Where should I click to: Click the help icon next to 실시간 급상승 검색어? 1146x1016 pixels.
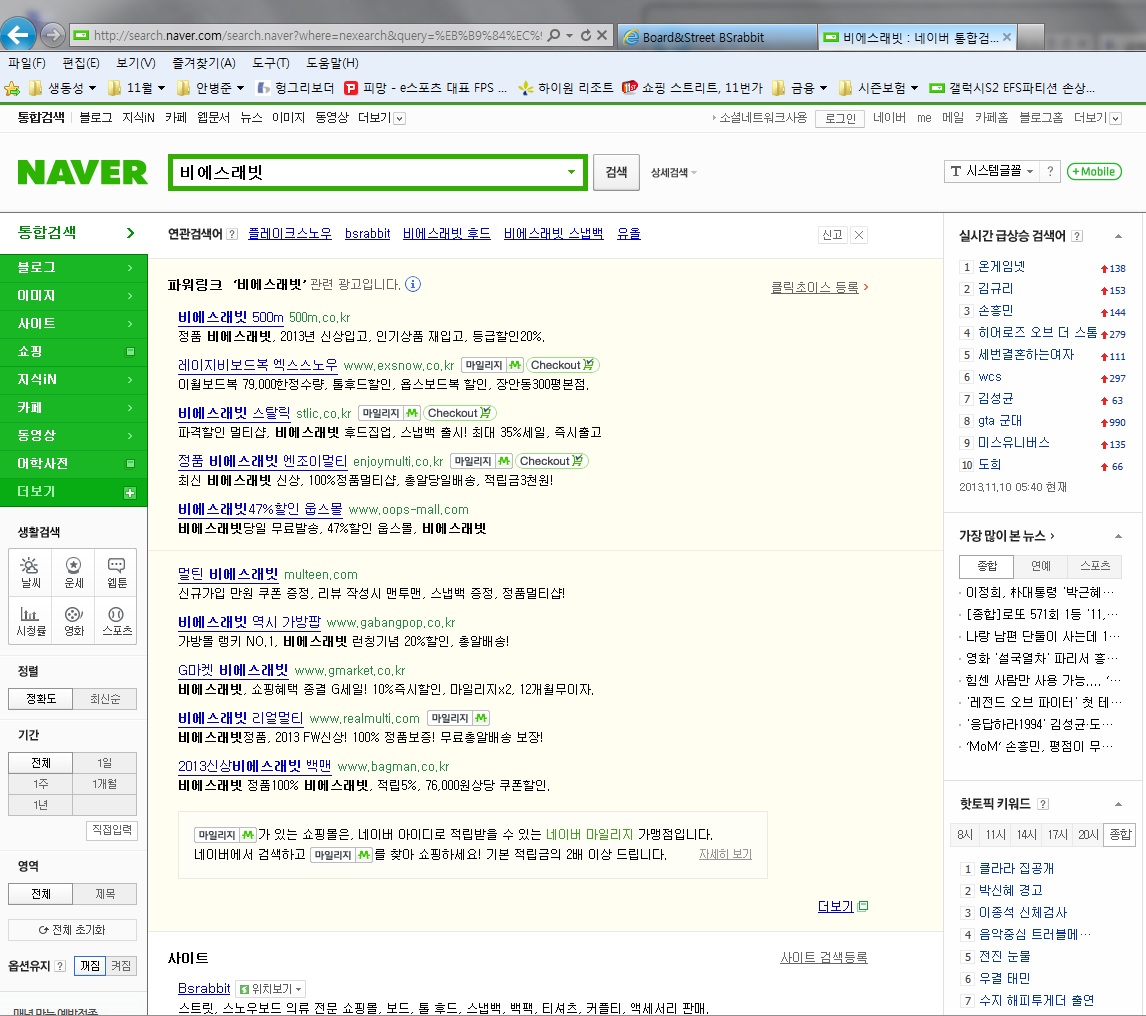1077,235
